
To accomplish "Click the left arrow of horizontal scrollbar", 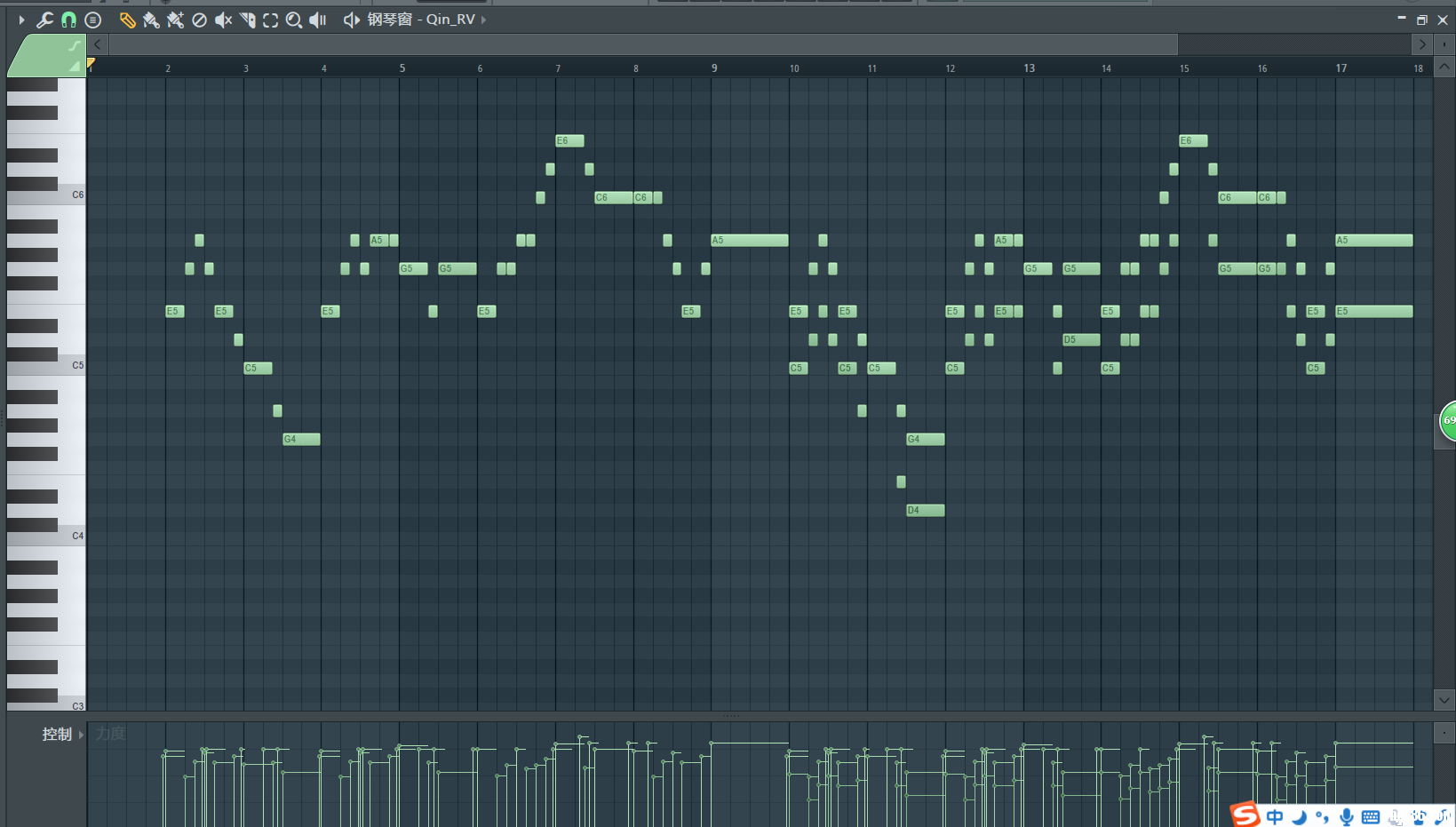I will pyautogui.click(x=98, y=44).
